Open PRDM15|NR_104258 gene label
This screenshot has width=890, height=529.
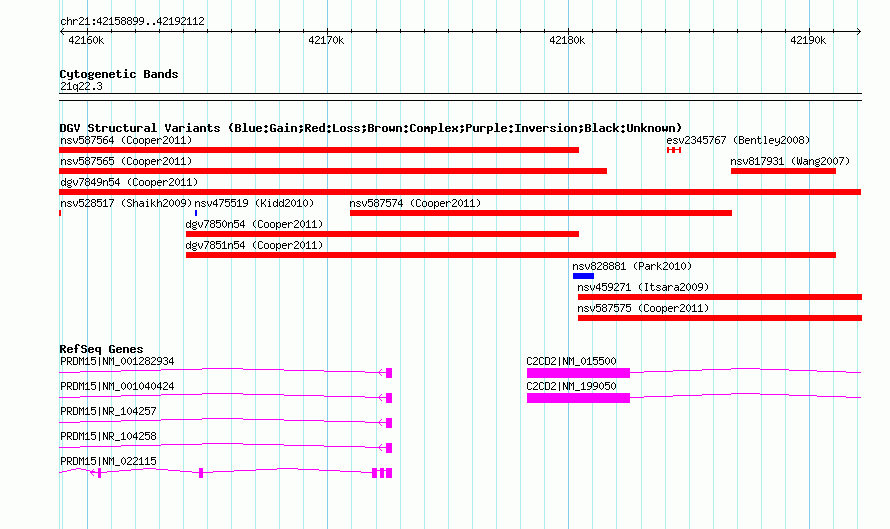tap(108, 436)
